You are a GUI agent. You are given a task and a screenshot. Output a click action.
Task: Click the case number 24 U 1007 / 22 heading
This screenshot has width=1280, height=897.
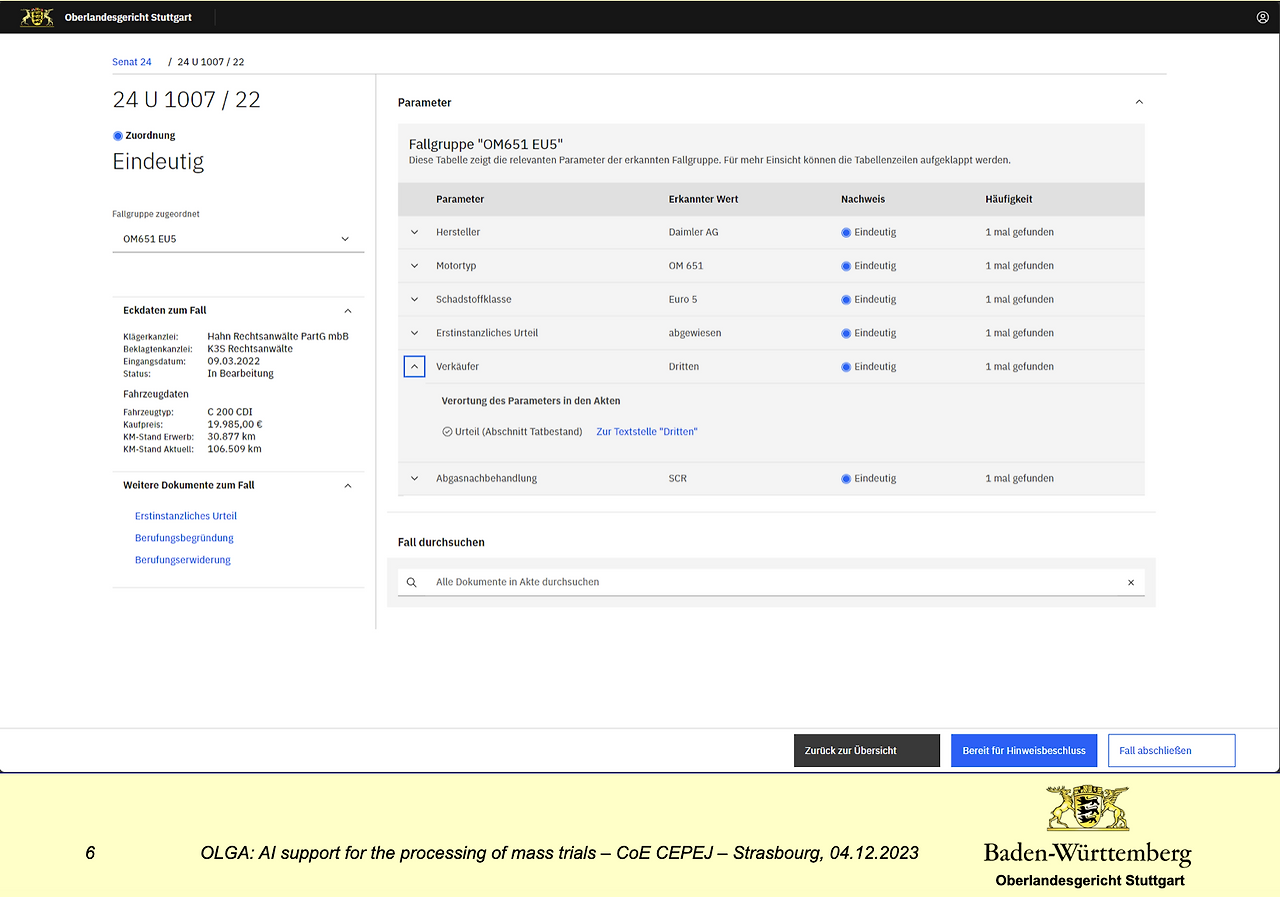tap(186, 99)
